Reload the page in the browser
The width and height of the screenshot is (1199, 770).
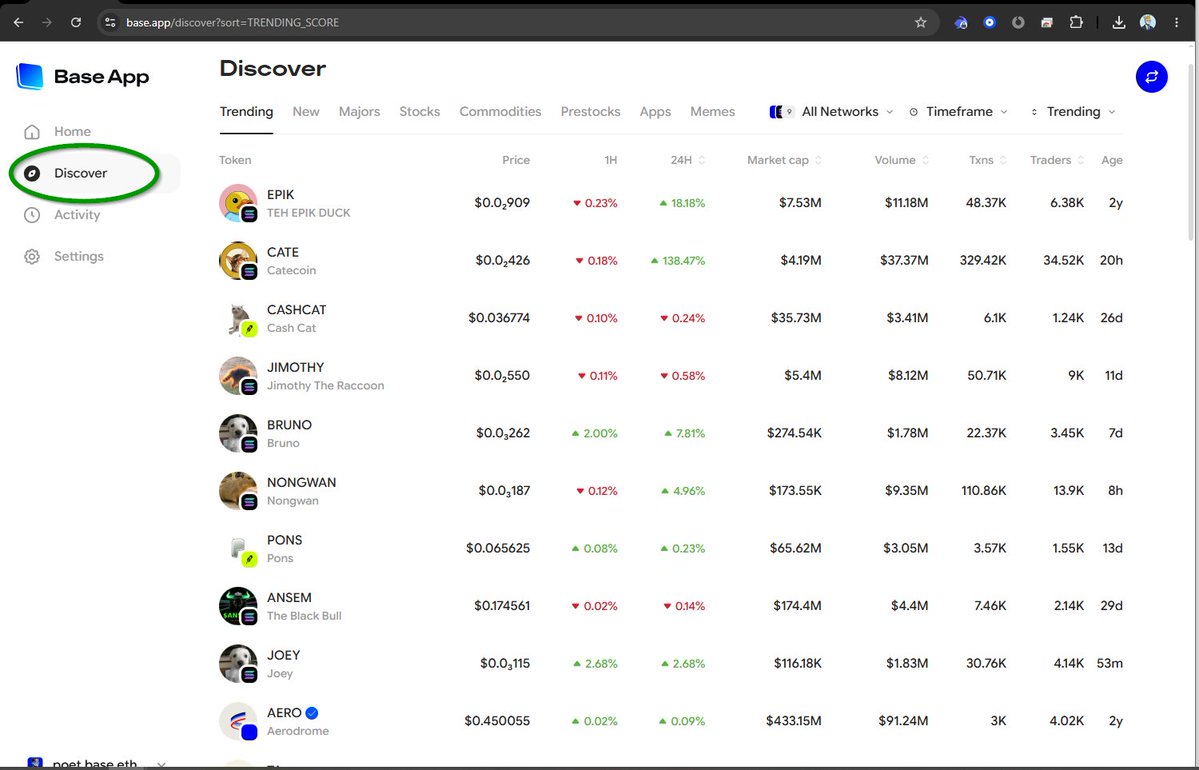click(x=76, y=22)
